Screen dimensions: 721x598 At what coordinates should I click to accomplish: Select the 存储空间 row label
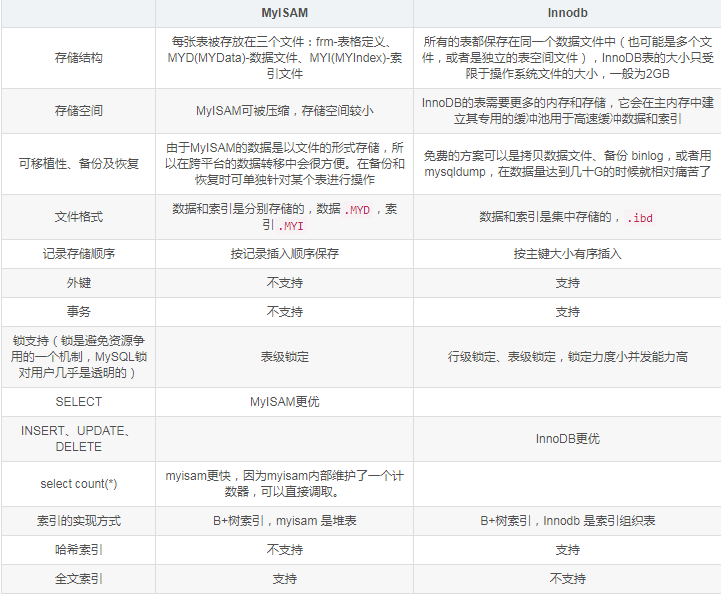[79, 111]
